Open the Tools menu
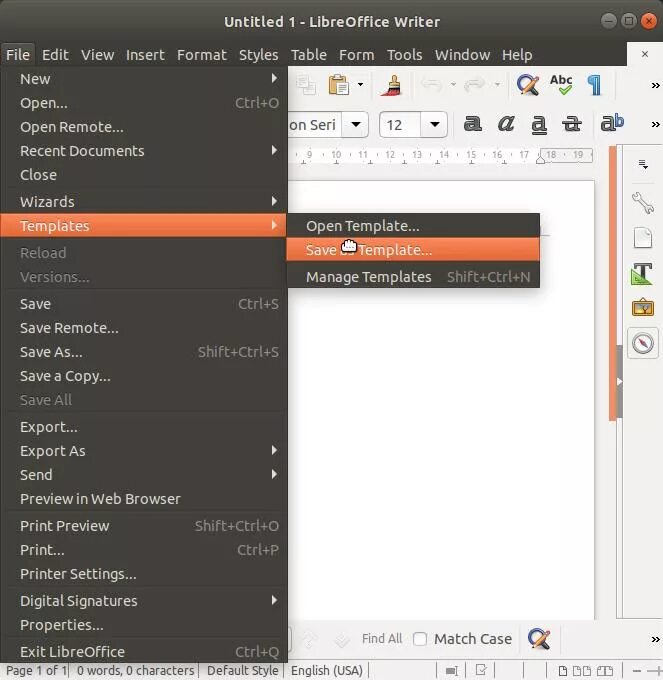Viewport: 663px width, 680px height. point(405,55)
